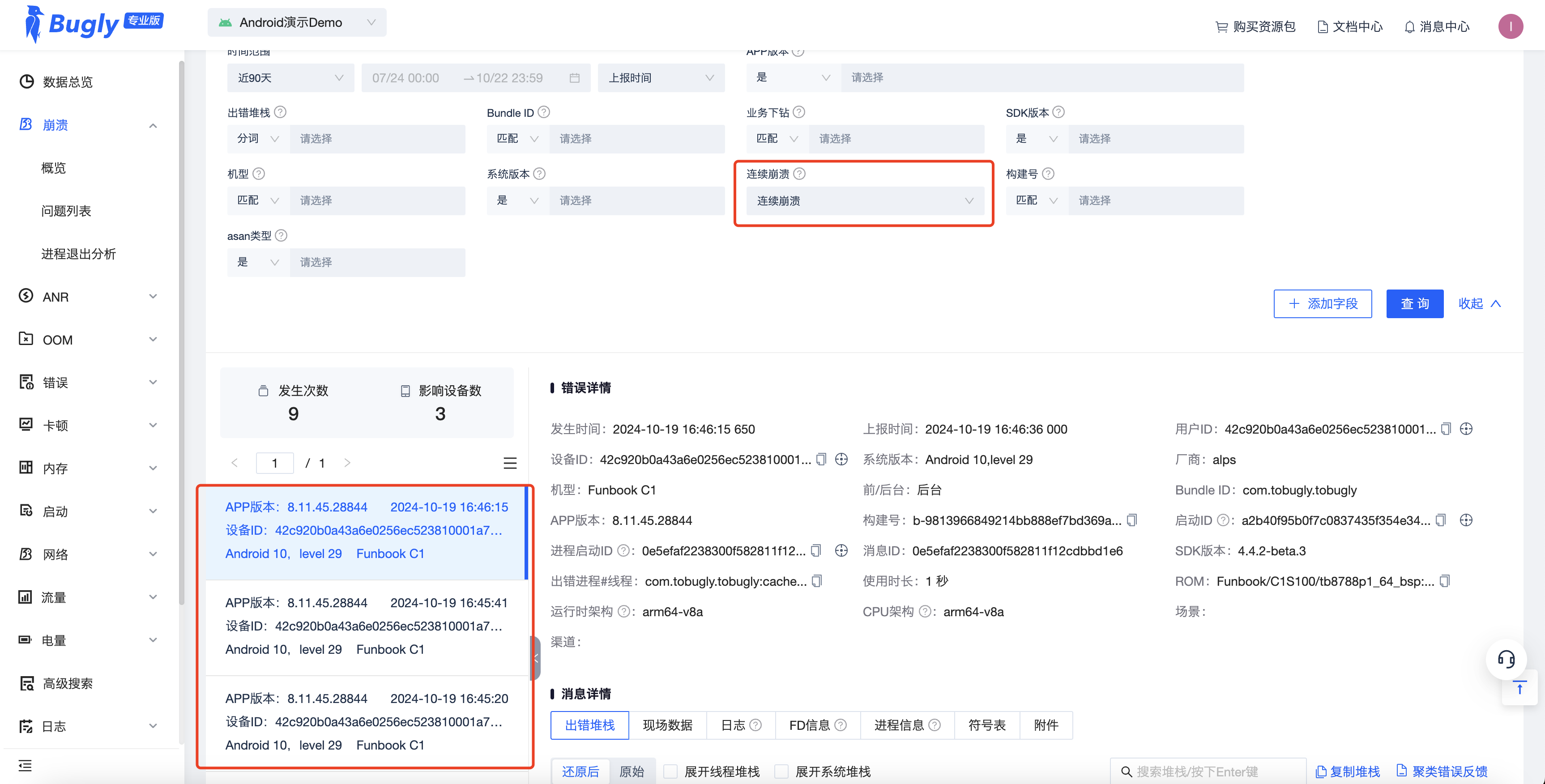Open the Android演示Demo app selector

(297, 23)
